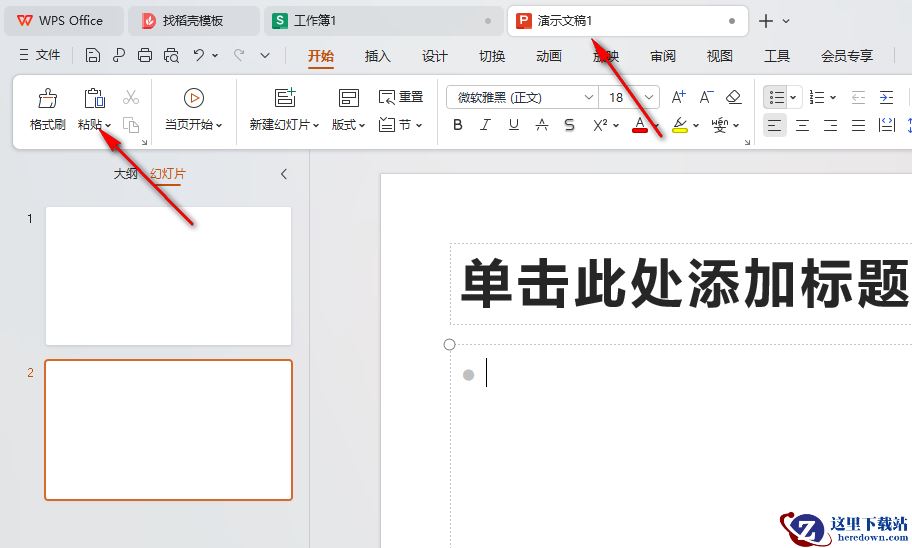
Task: Increase font size with A+ icon
Action: click(678, 97)
